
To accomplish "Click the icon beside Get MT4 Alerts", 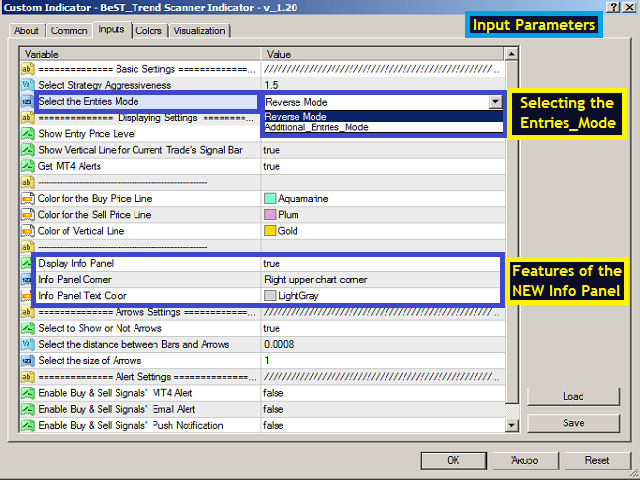I will 27,166.
